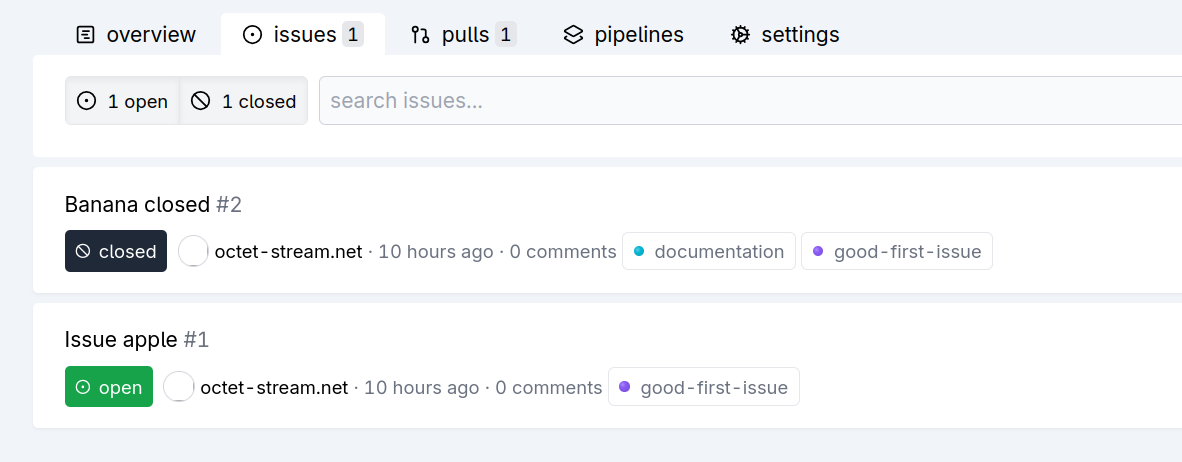Open the Issue apple title
Viewport: 1182px width, 462px height.
pos(121,340)
